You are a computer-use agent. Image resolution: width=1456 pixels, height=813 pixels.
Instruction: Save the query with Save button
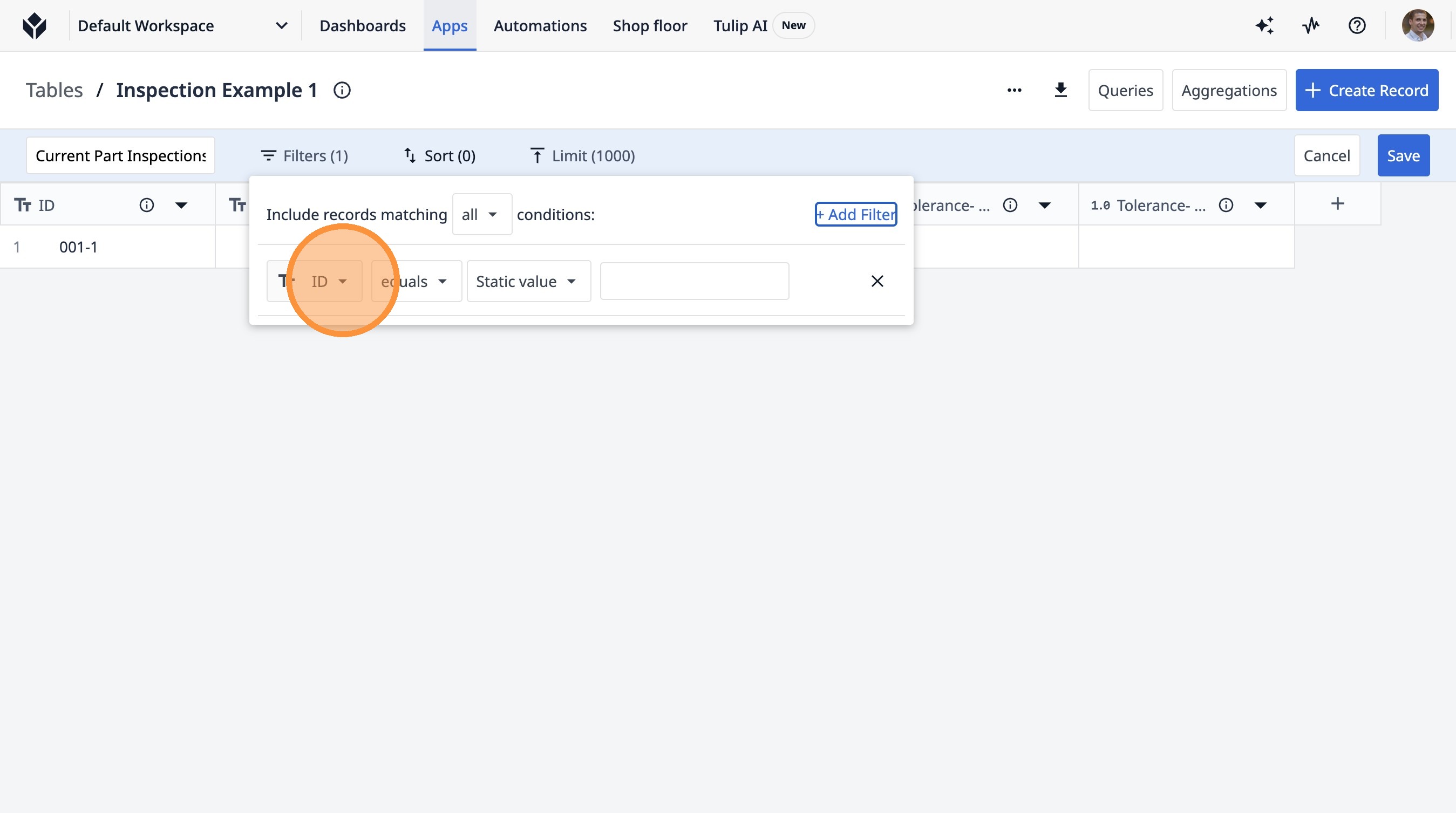point(1403,155)
